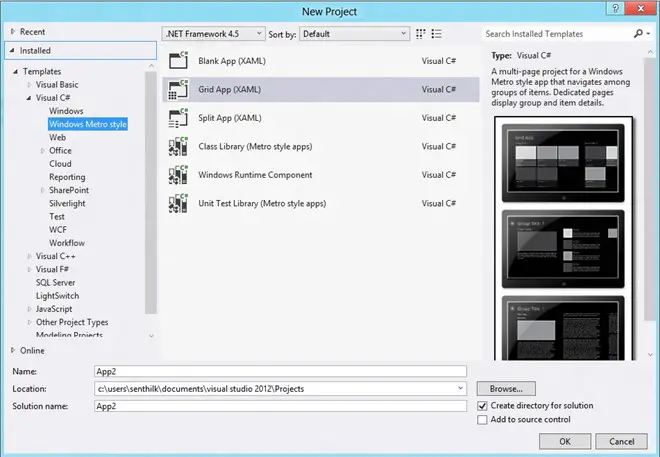Screen dimensions: 660x457
Task: Open the .NET Framework 4.5 dropdown
Action: [214, 34]
